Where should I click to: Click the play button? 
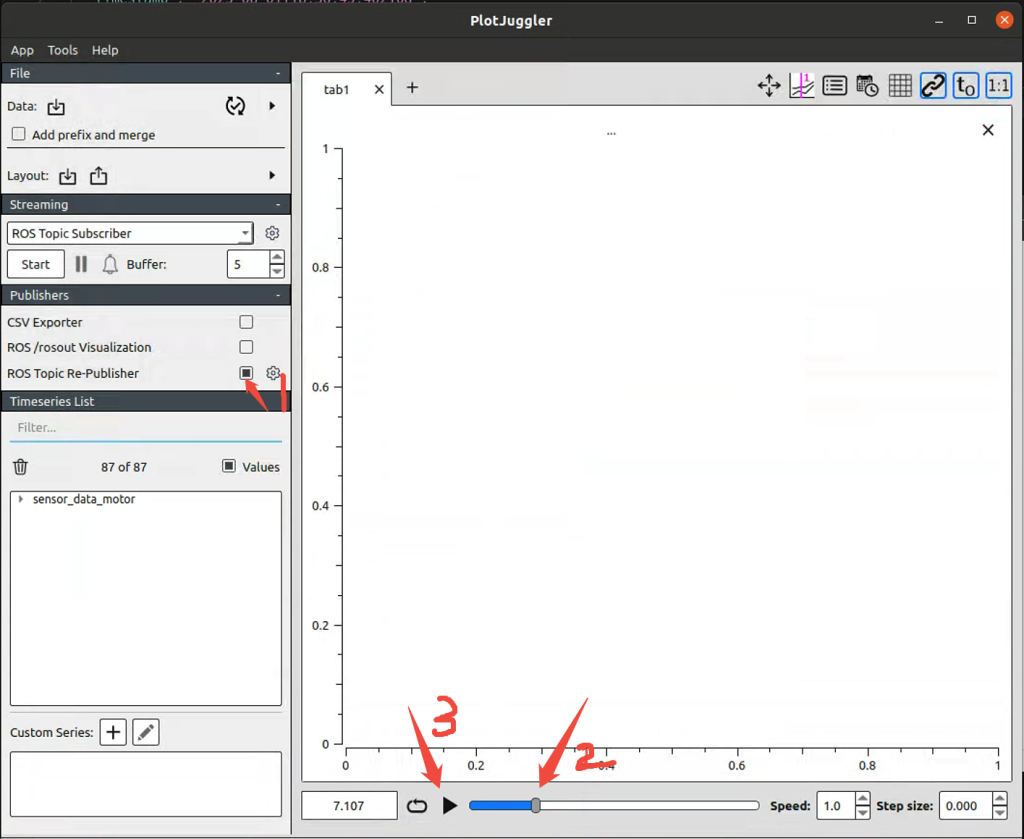[450, 806]
